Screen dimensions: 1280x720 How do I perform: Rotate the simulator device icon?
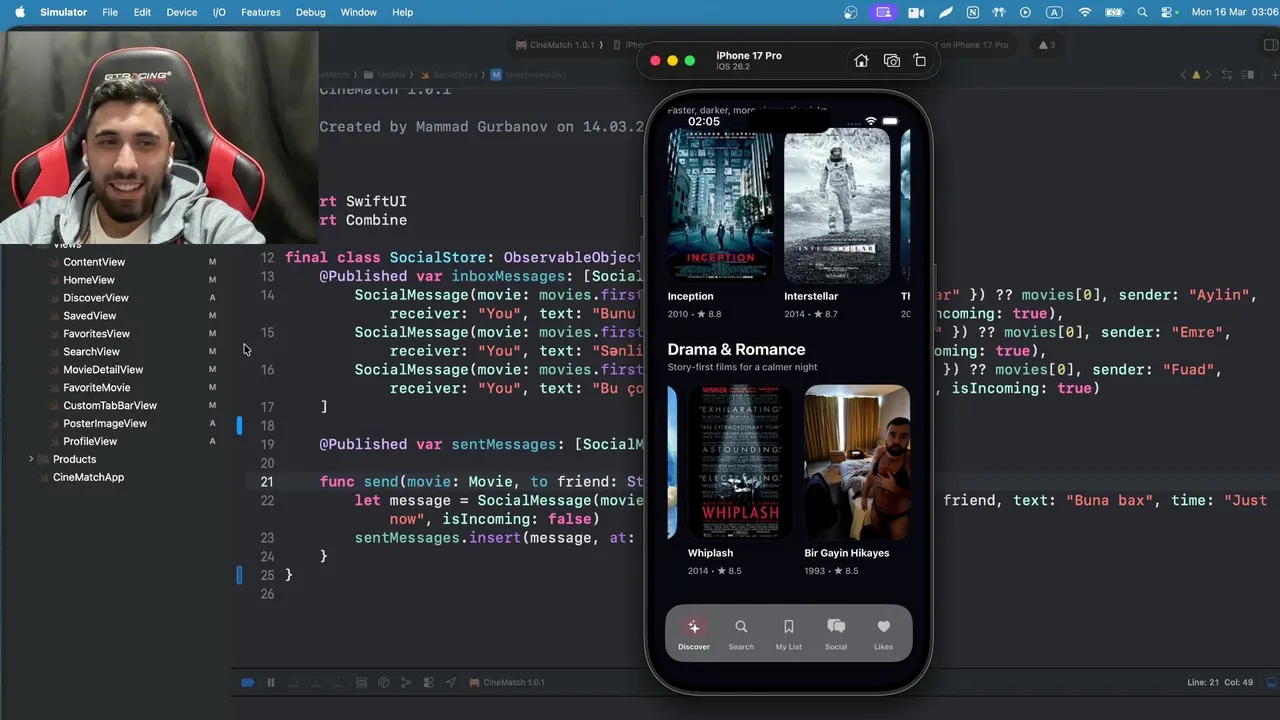[x=920, y=61]
